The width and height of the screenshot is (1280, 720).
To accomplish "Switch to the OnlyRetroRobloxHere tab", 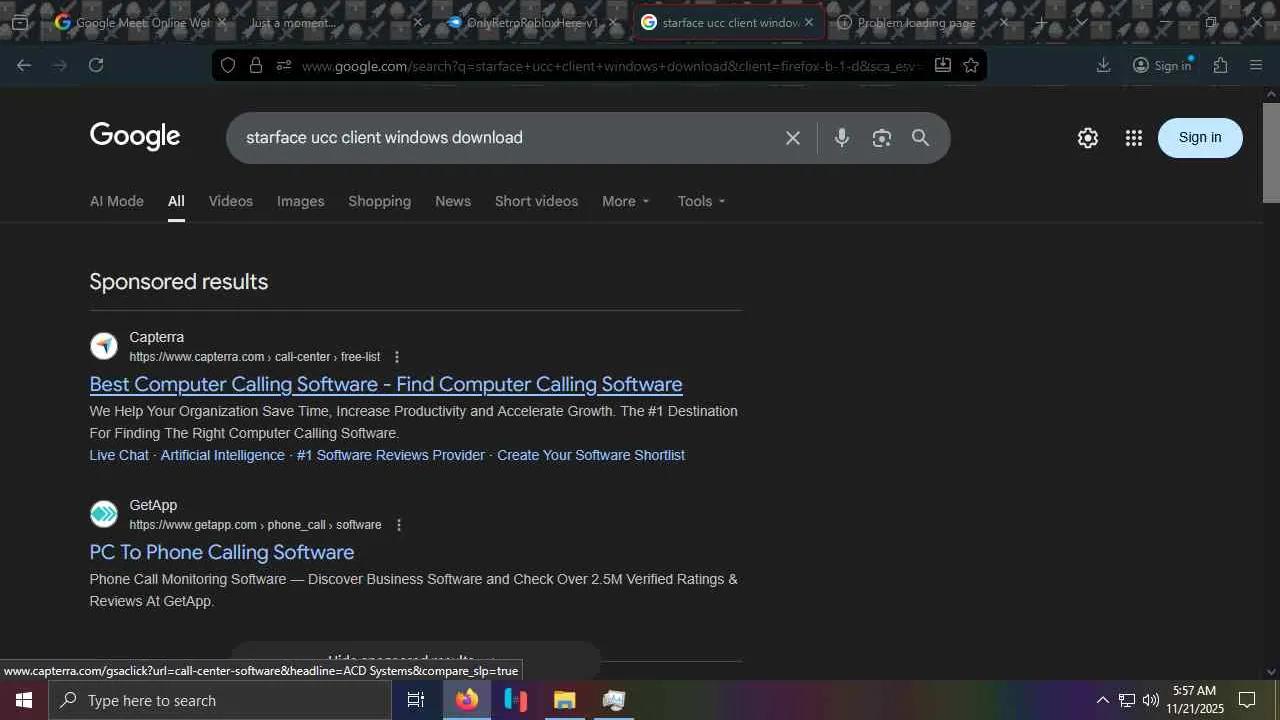I will (531, 22).
